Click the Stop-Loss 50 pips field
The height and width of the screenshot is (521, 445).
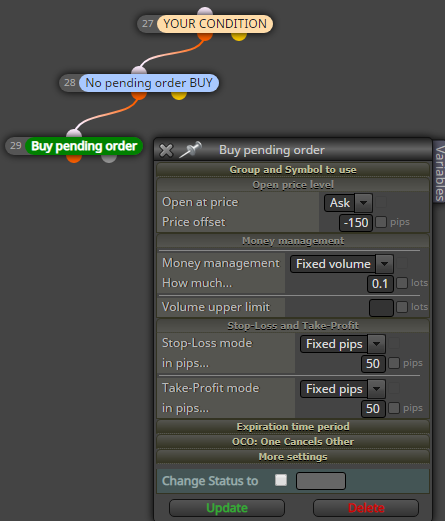tap(373, 364)
